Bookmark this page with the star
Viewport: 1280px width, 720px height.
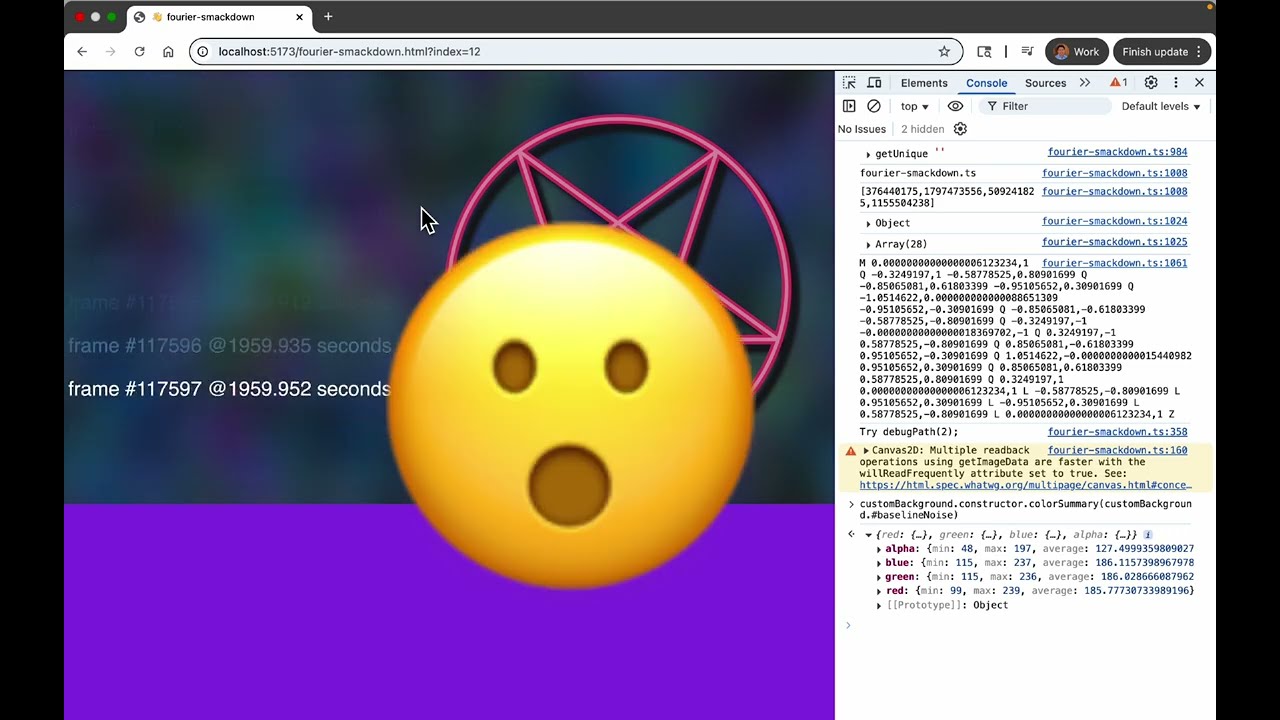944,52
